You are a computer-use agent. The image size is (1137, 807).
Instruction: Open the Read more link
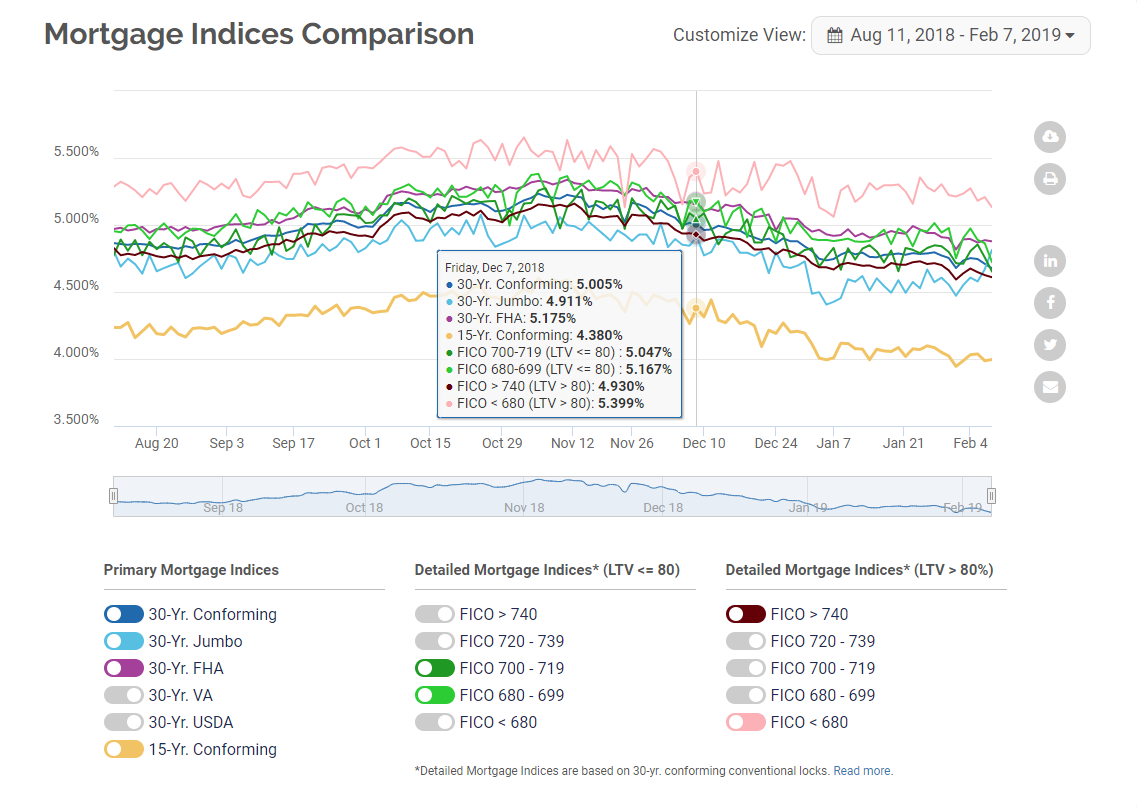862,771
